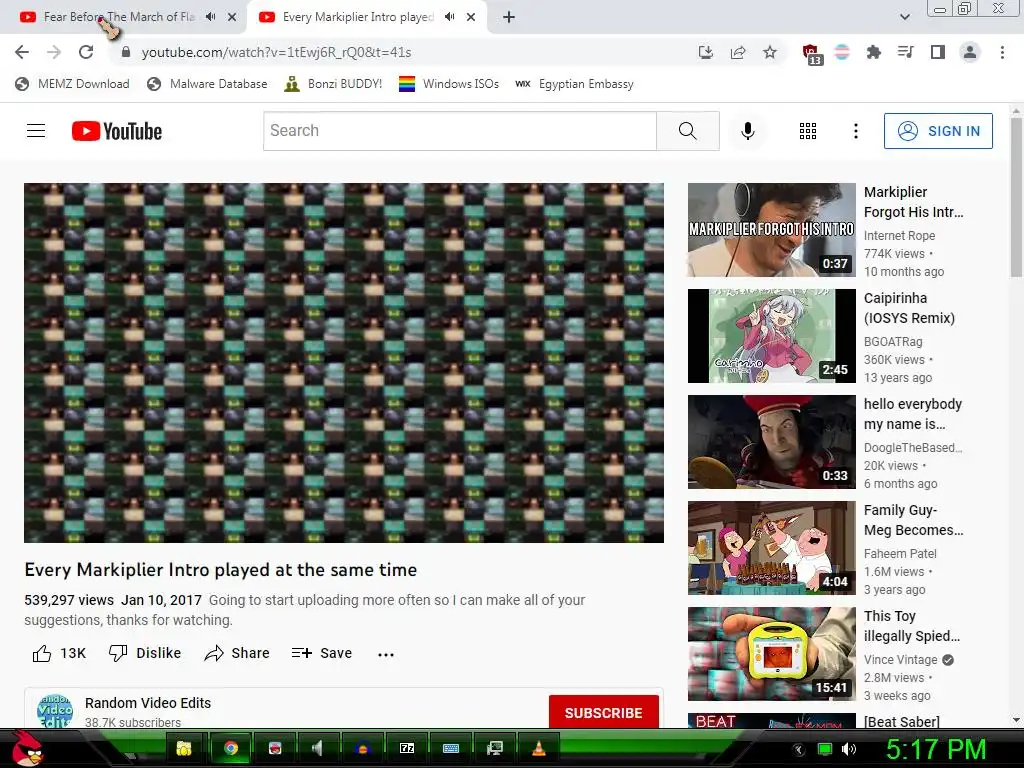Click the video player area
The width and height of the screenshot is (1024, 768).
(x=344, y=362)
